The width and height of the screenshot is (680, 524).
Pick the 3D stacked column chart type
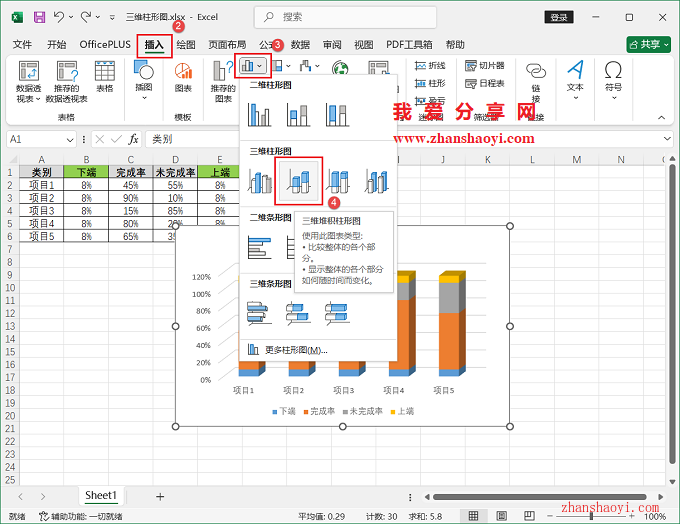[298, 181]
